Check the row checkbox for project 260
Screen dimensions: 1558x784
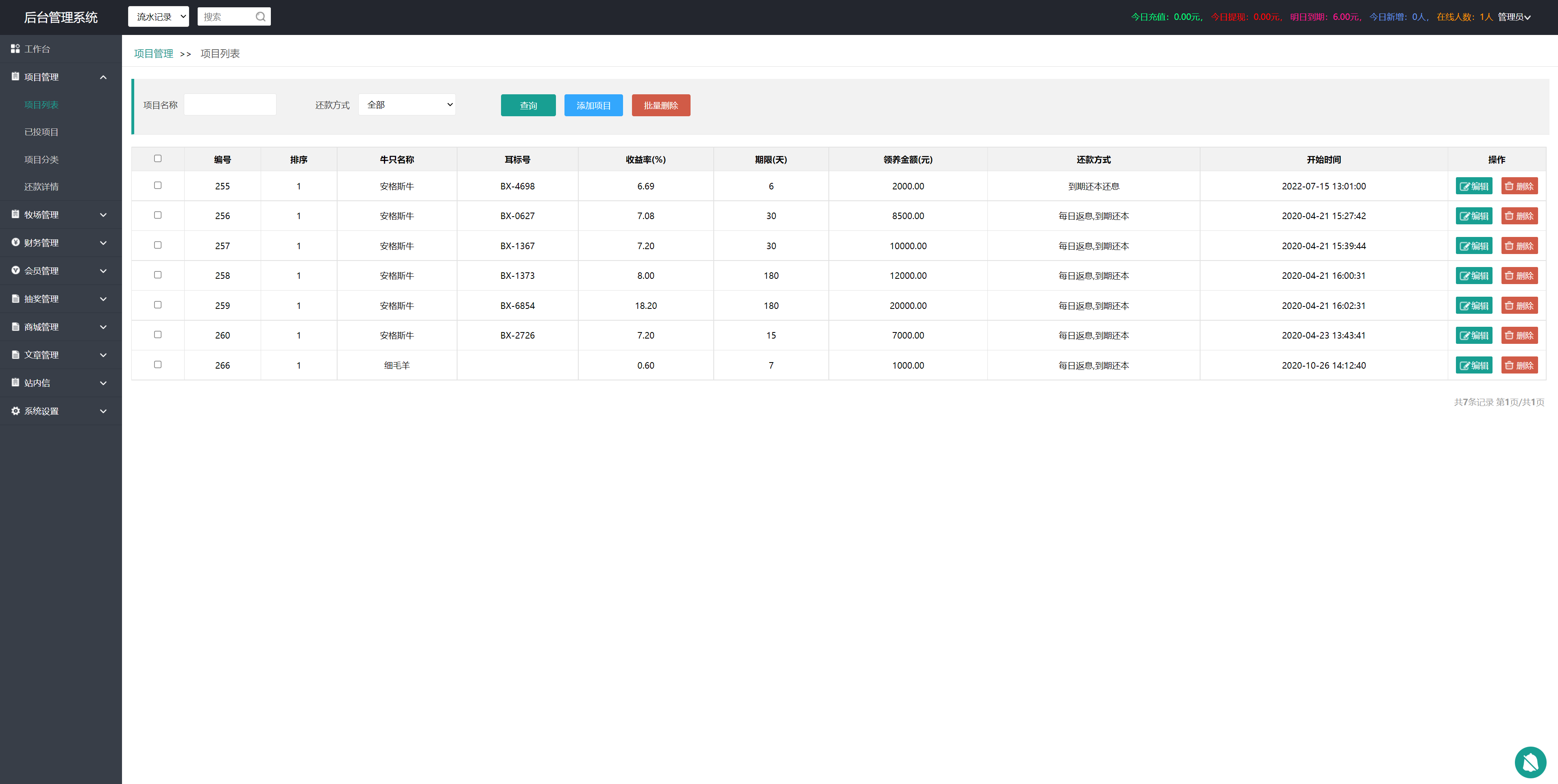coord(158,335)
